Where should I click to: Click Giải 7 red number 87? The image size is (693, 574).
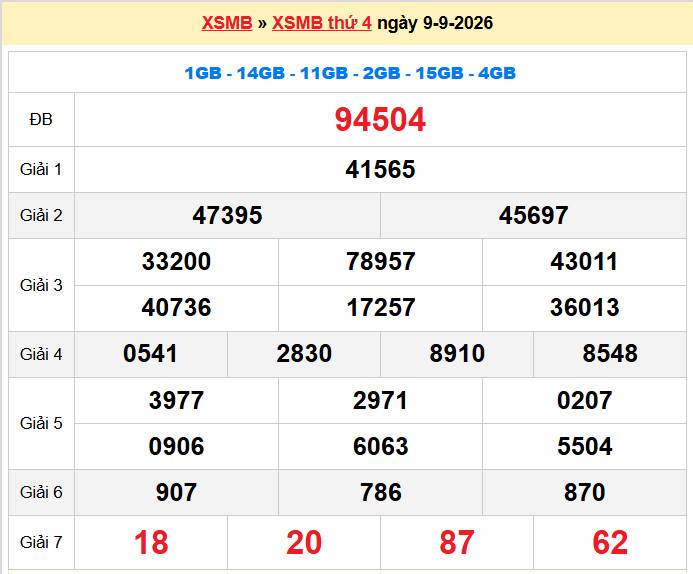click(457, 543)
